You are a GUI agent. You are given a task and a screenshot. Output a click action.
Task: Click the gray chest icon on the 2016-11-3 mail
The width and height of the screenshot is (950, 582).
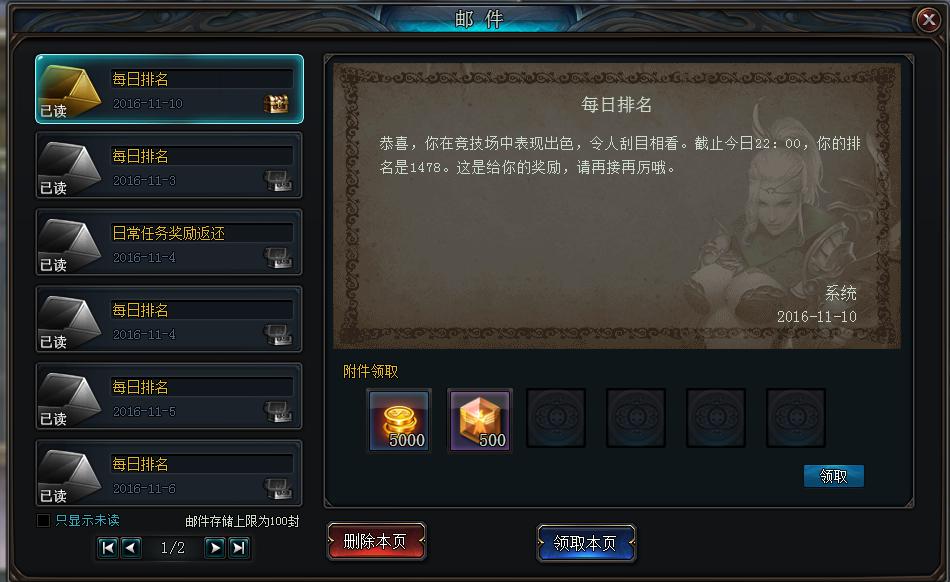click(277, 180)
